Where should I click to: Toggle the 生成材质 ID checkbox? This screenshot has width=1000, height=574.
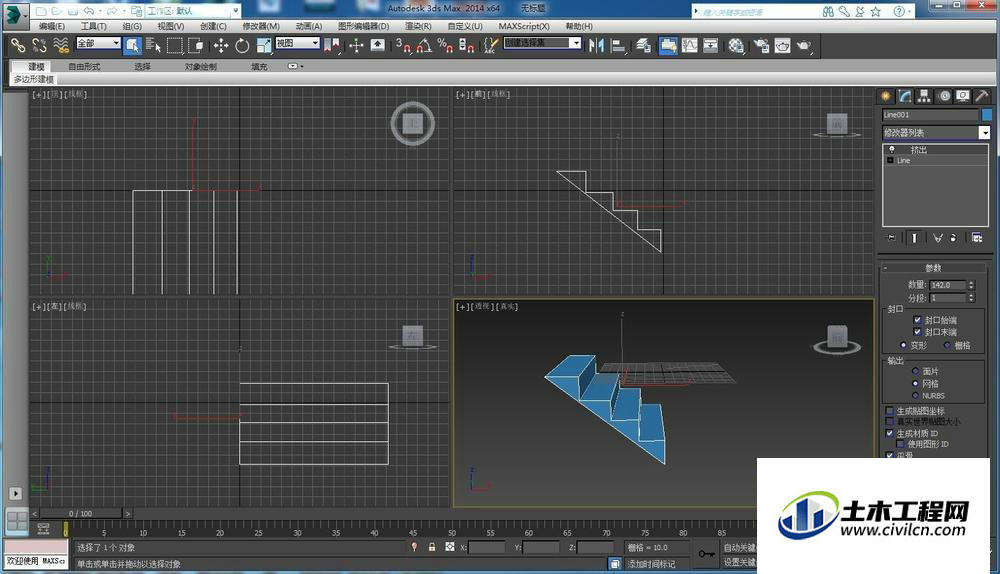(x=890, y=433)
